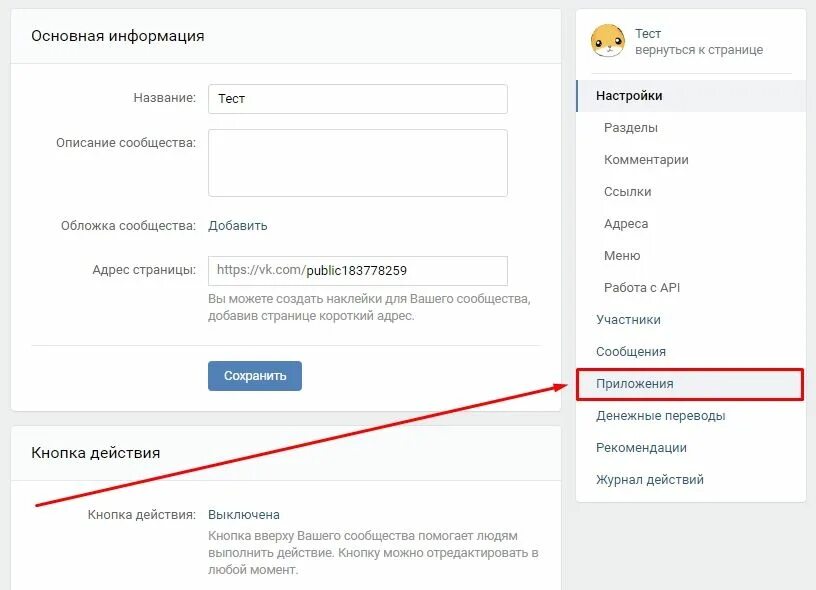Open Денежные переводы section
The width and height of the screenshot is (816, 590).
[660, 416]
